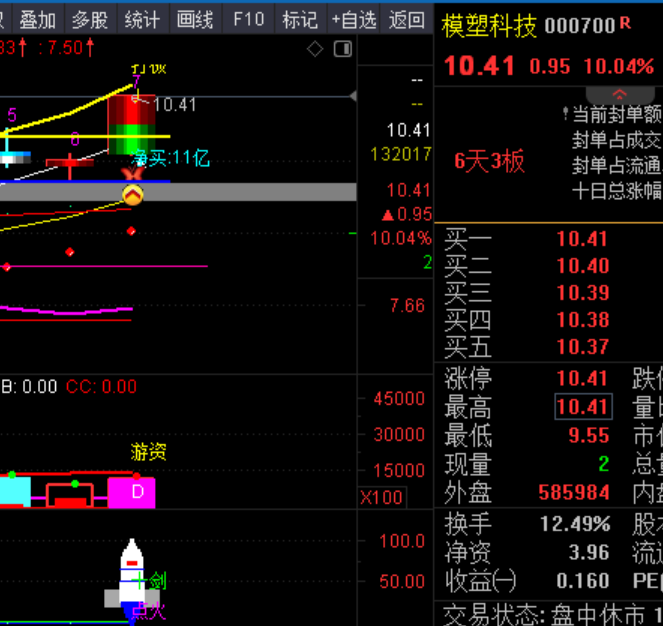
Task: Click the red diamond marker below the candle
Action: 131,231
